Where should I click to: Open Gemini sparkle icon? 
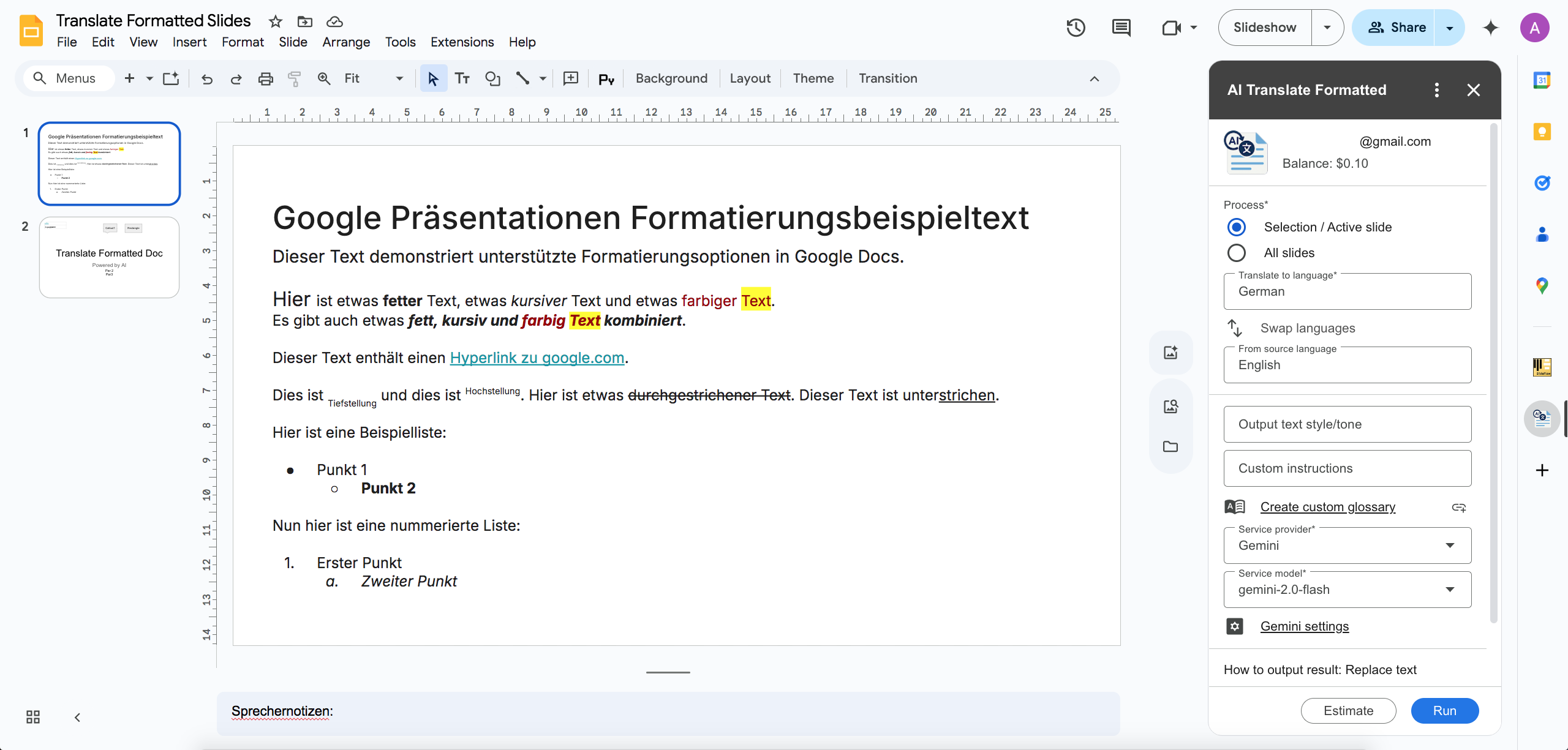point(1491,28)
